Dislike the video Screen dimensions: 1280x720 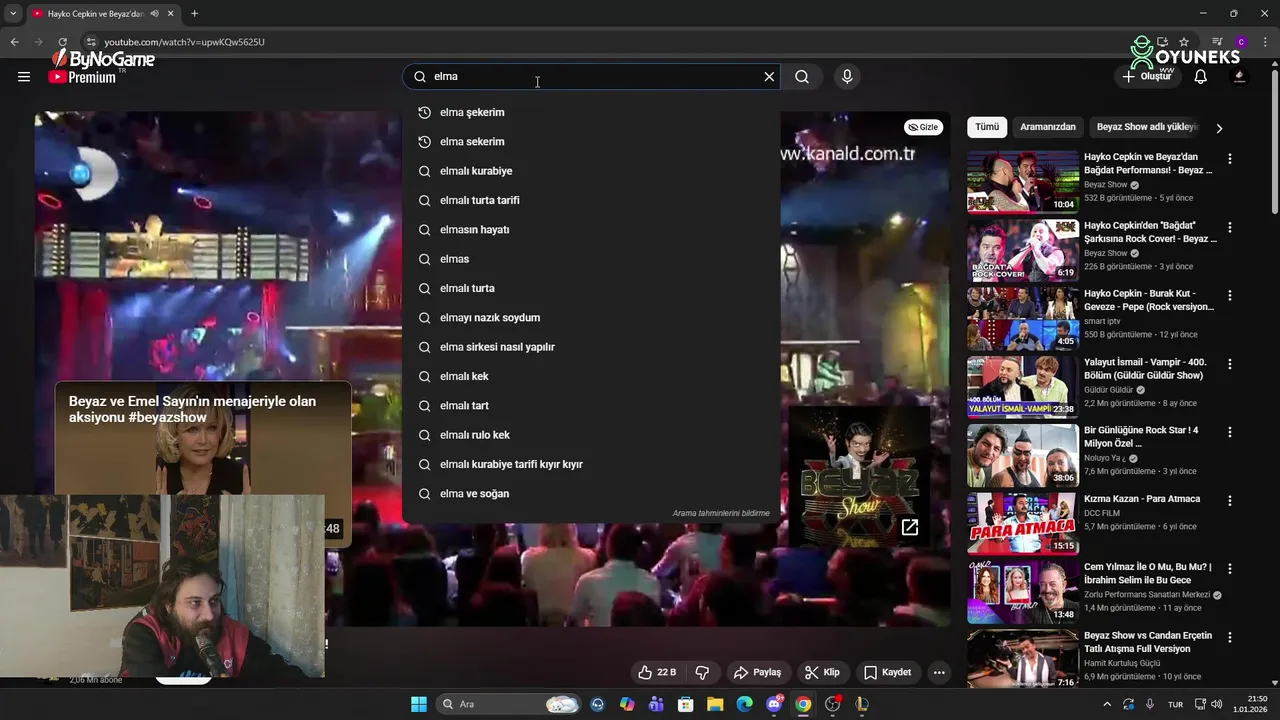point(702,672)
